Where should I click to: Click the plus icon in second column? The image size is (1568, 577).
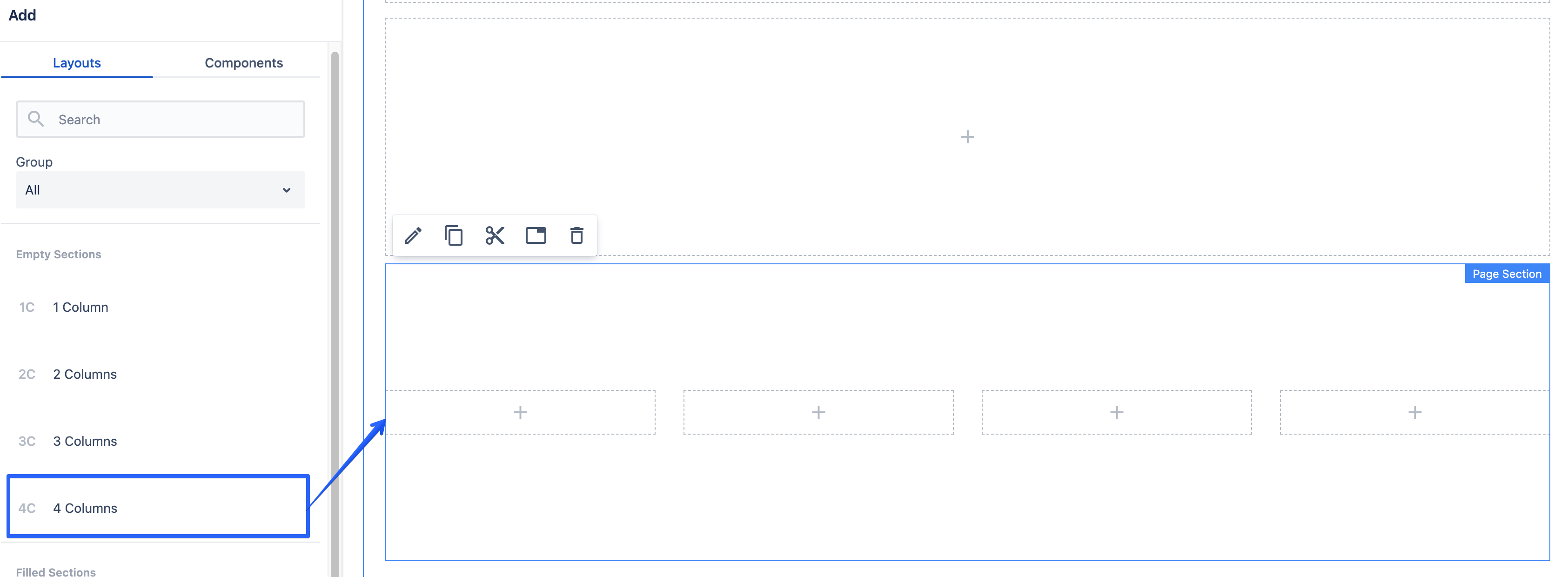(818, 411)
